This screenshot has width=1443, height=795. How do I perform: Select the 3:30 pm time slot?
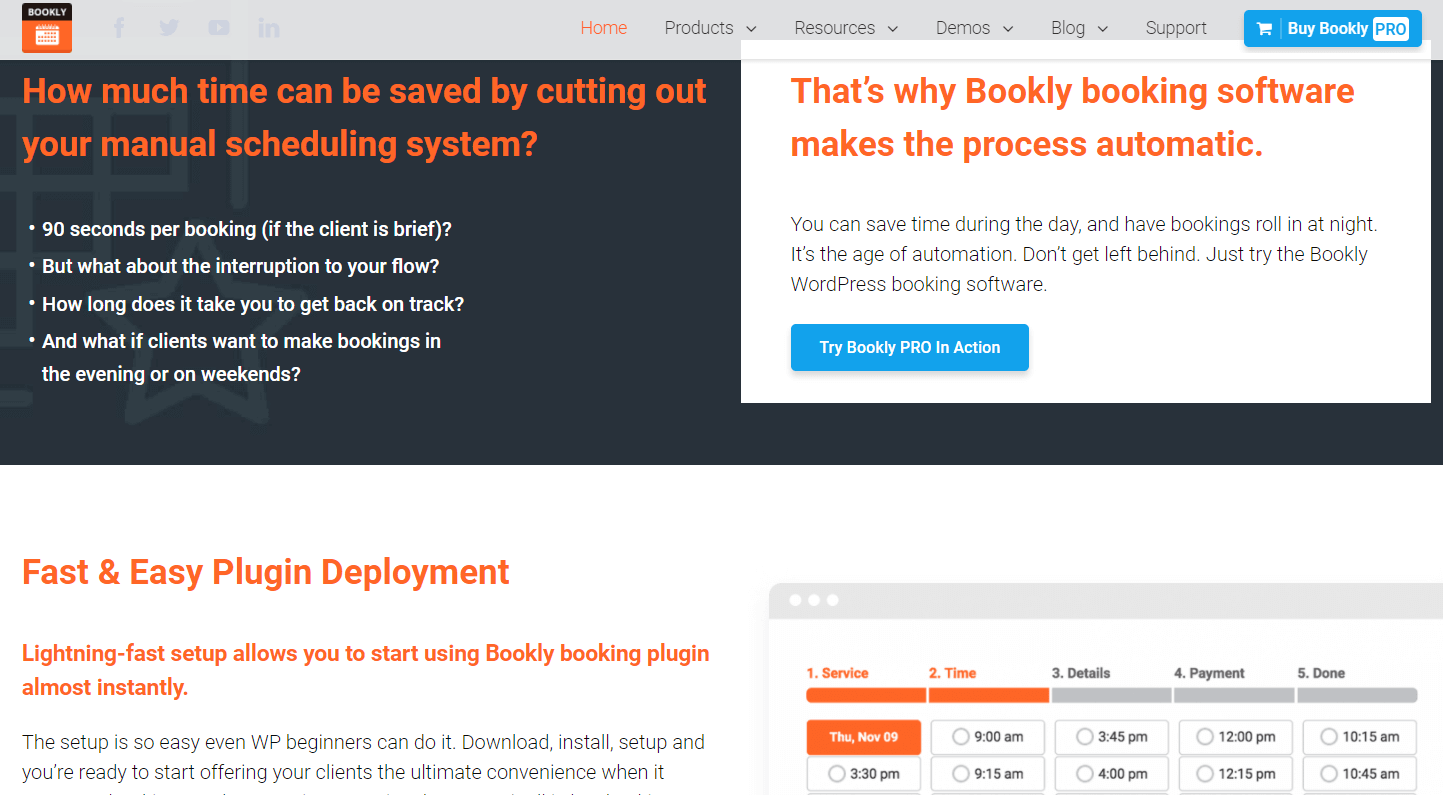[863, 774]
